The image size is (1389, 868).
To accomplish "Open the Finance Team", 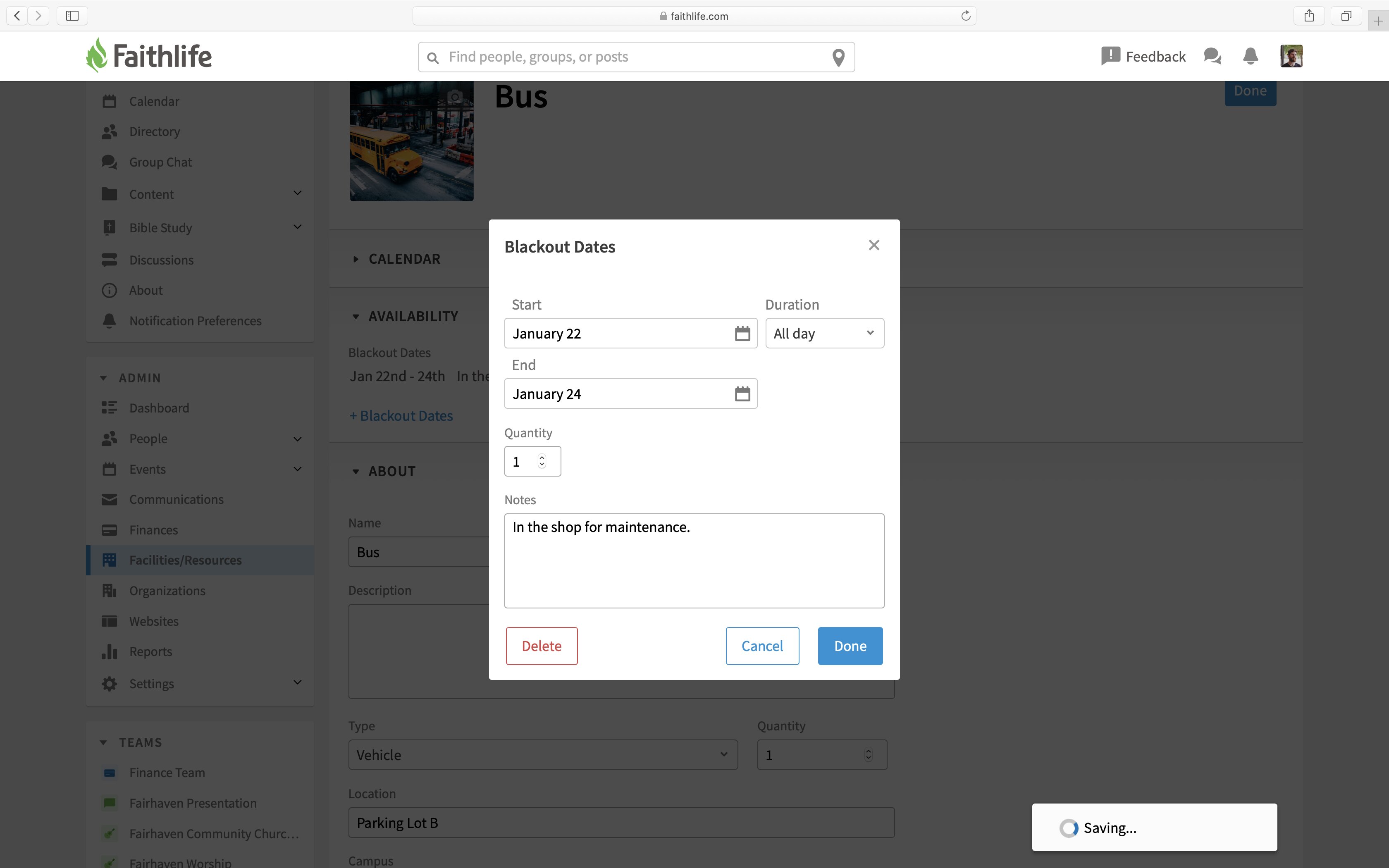I will point(167,773).
